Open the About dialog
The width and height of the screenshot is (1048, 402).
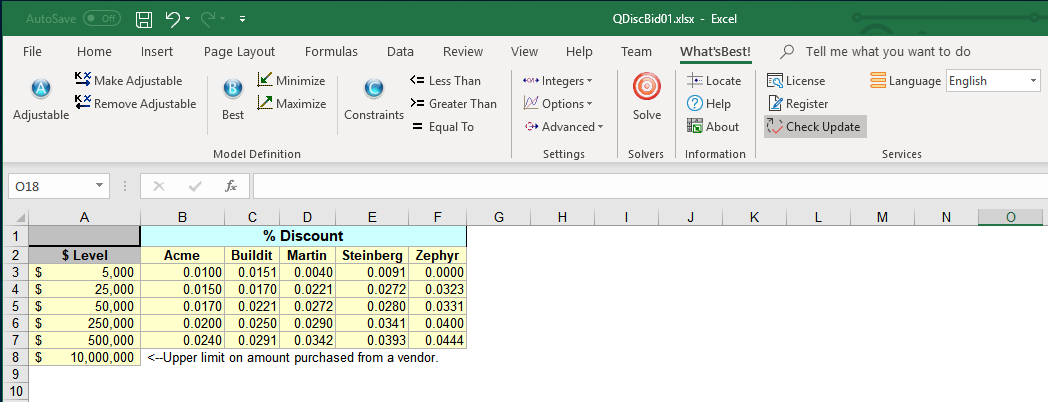[x=713, y=126]
